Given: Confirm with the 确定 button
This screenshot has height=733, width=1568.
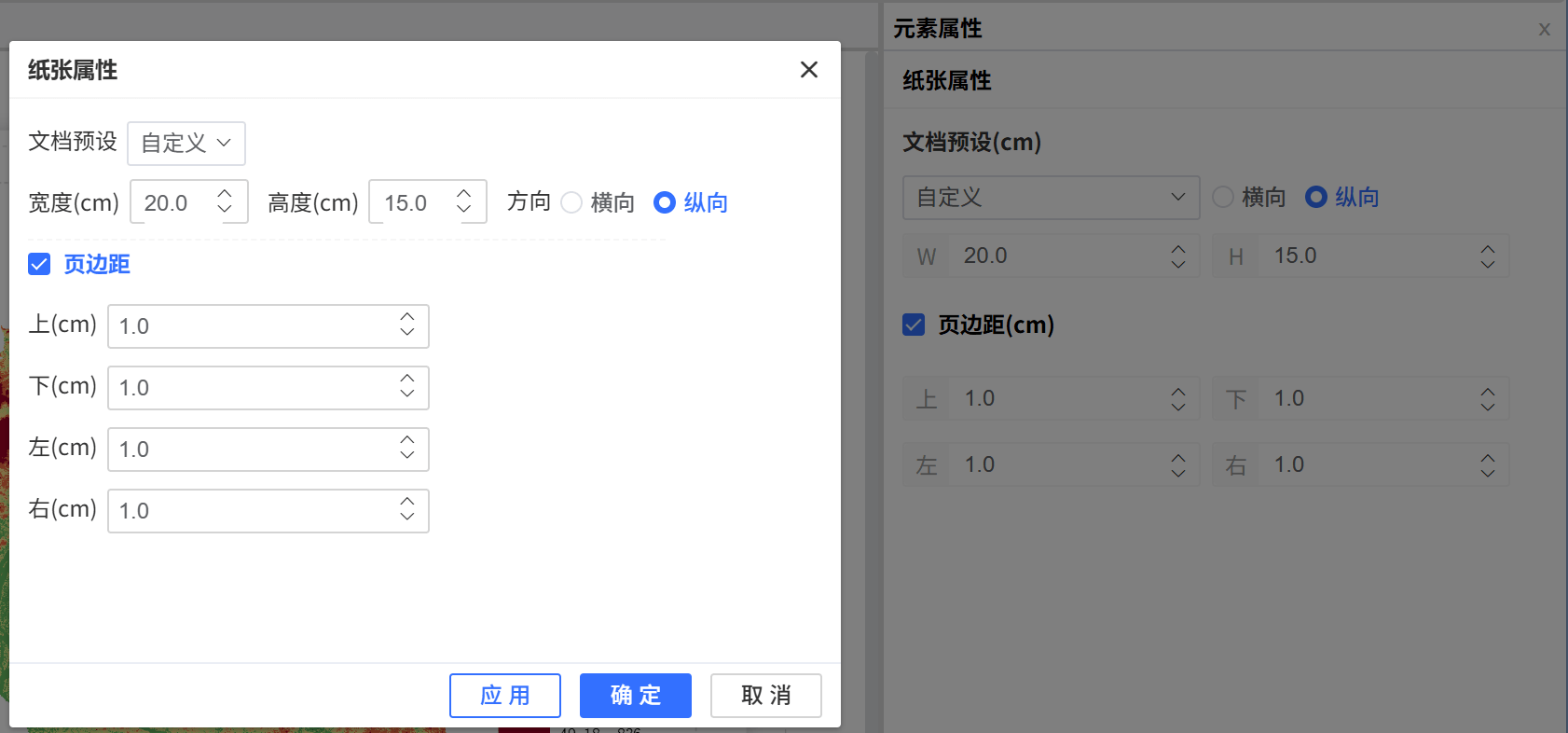Looking at the screenshot, I should [635, 696].
